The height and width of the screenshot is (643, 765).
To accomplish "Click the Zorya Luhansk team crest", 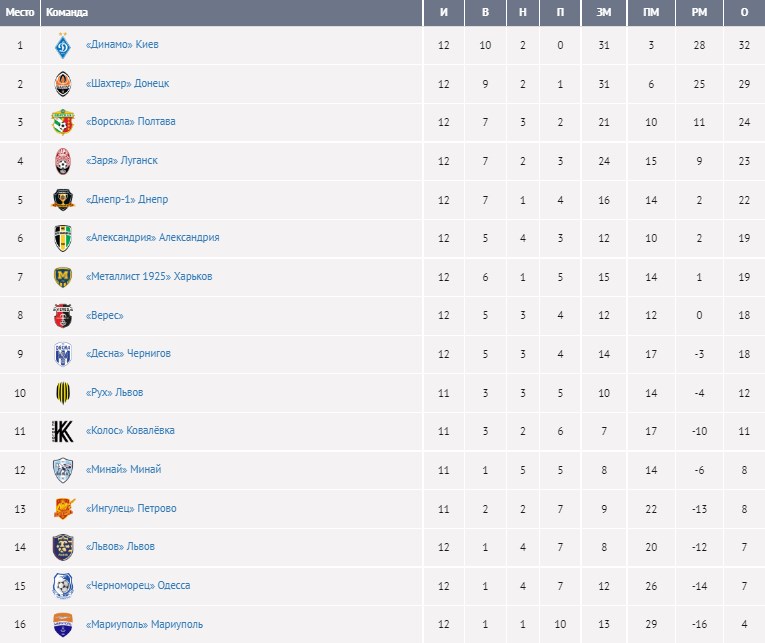I will (x=63, y=161).
